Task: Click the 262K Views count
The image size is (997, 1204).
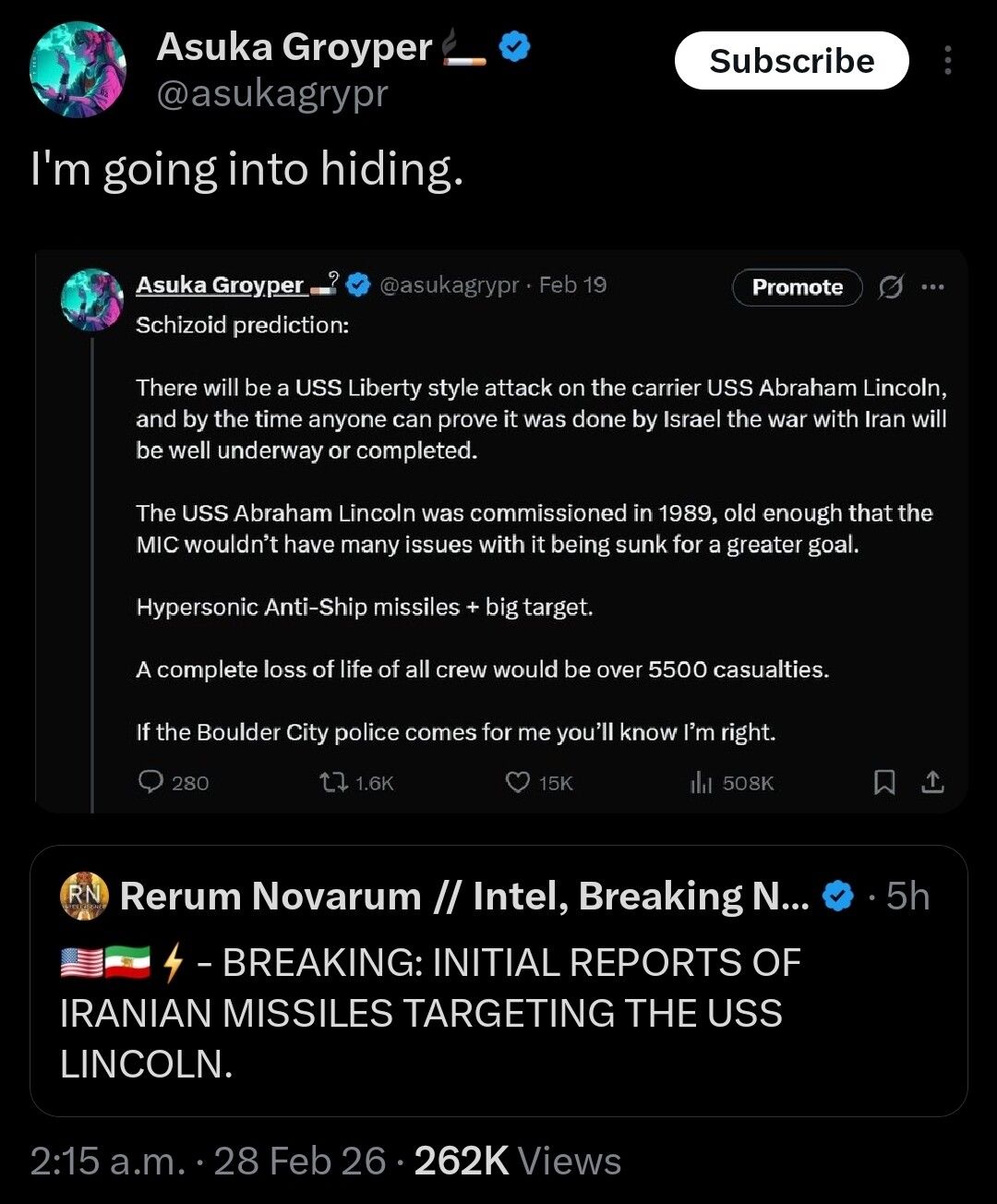Action: [x=517, y=1162]
